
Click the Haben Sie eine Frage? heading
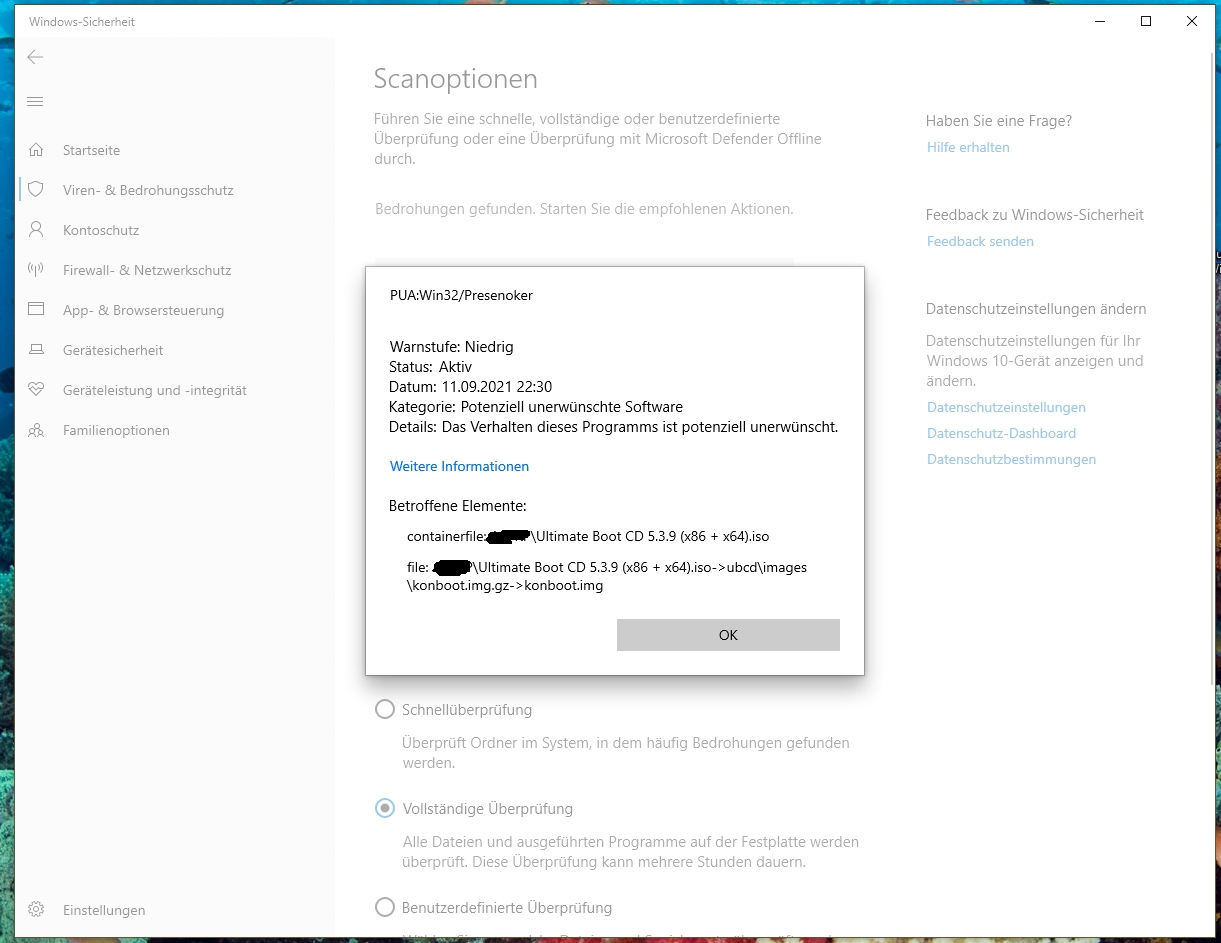coord(999,120)
